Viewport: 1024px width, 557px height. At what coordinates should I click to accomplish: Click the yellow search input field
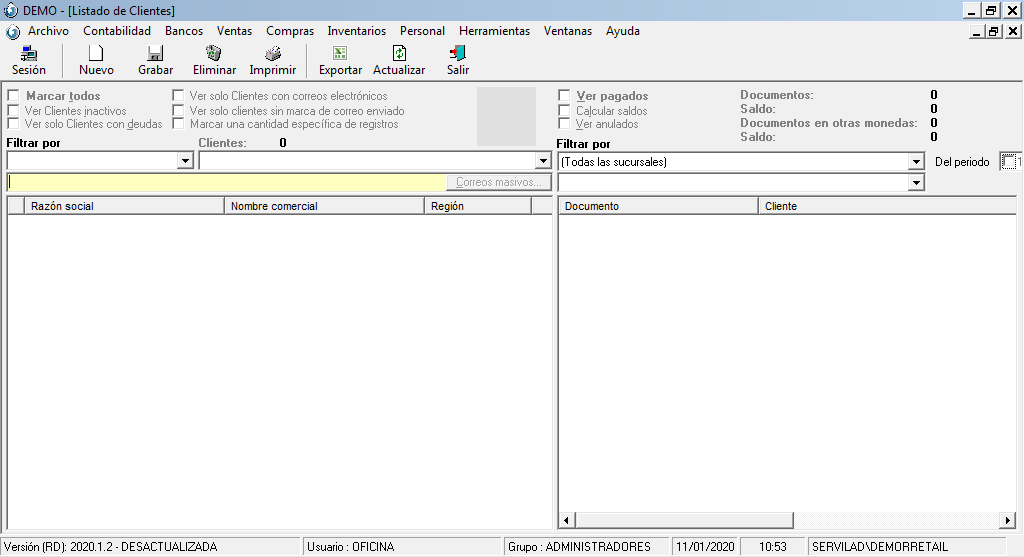click(x=226, y=183)
